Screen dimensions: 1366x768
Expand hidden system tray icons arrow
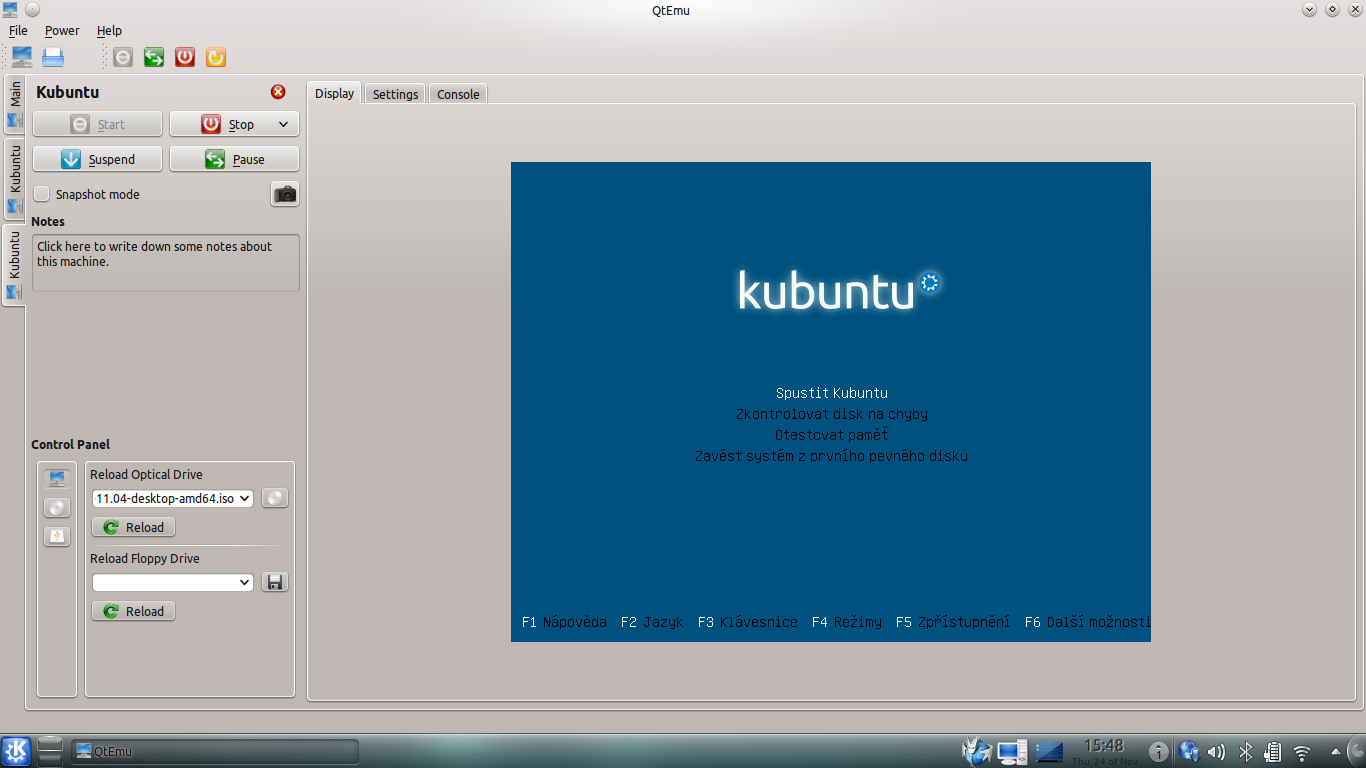click(1335, 752)
